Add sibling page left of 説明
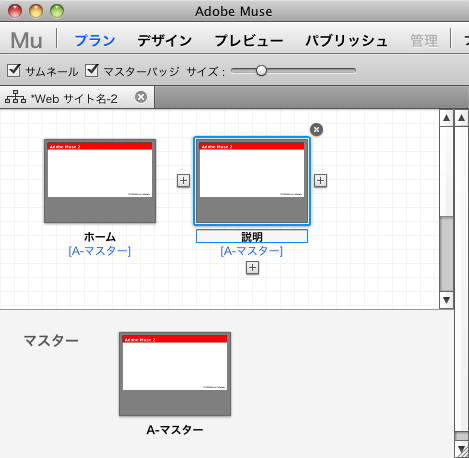 [x=183, y=180]
